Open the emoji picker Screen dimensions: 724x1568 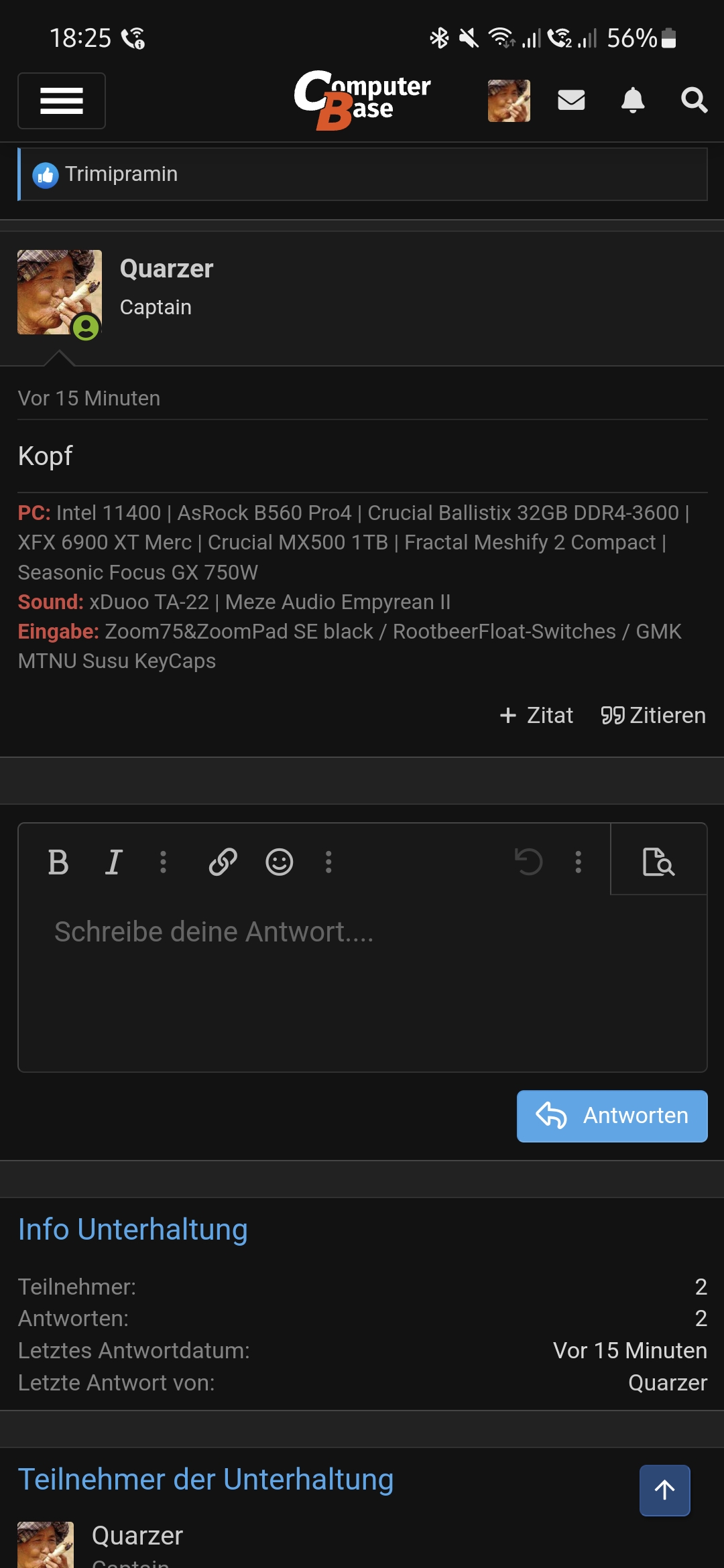(x=280, y=863)
